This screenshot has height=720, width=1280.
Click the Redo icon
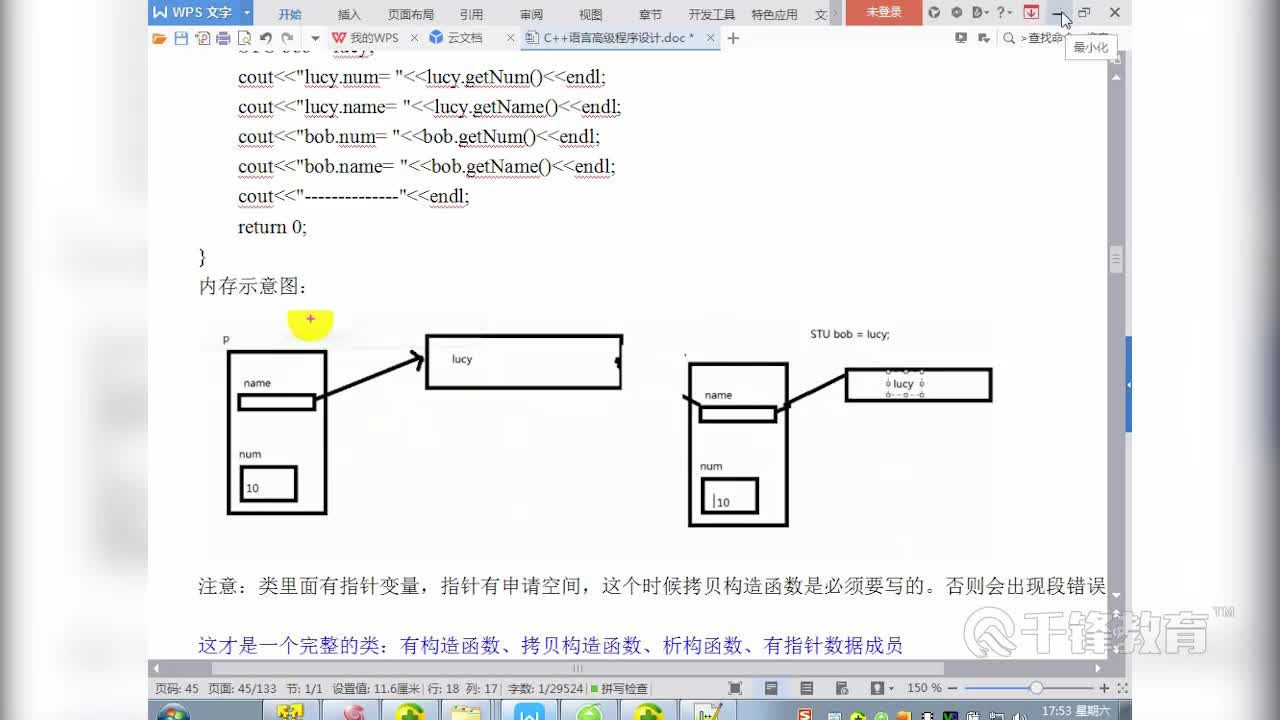pos(288,37)
